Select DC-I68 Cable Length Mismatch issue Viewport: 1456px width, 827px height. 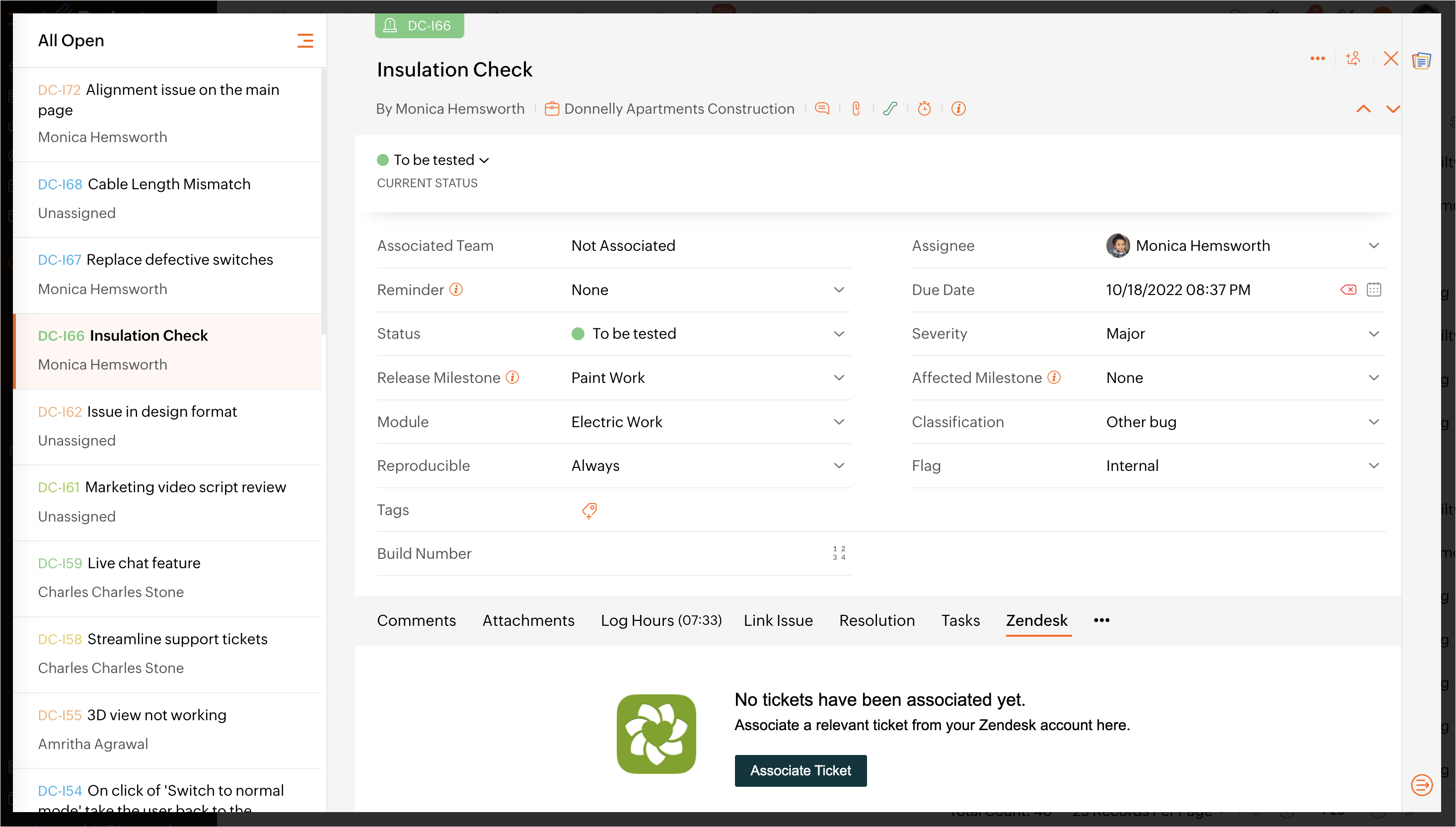169,184
